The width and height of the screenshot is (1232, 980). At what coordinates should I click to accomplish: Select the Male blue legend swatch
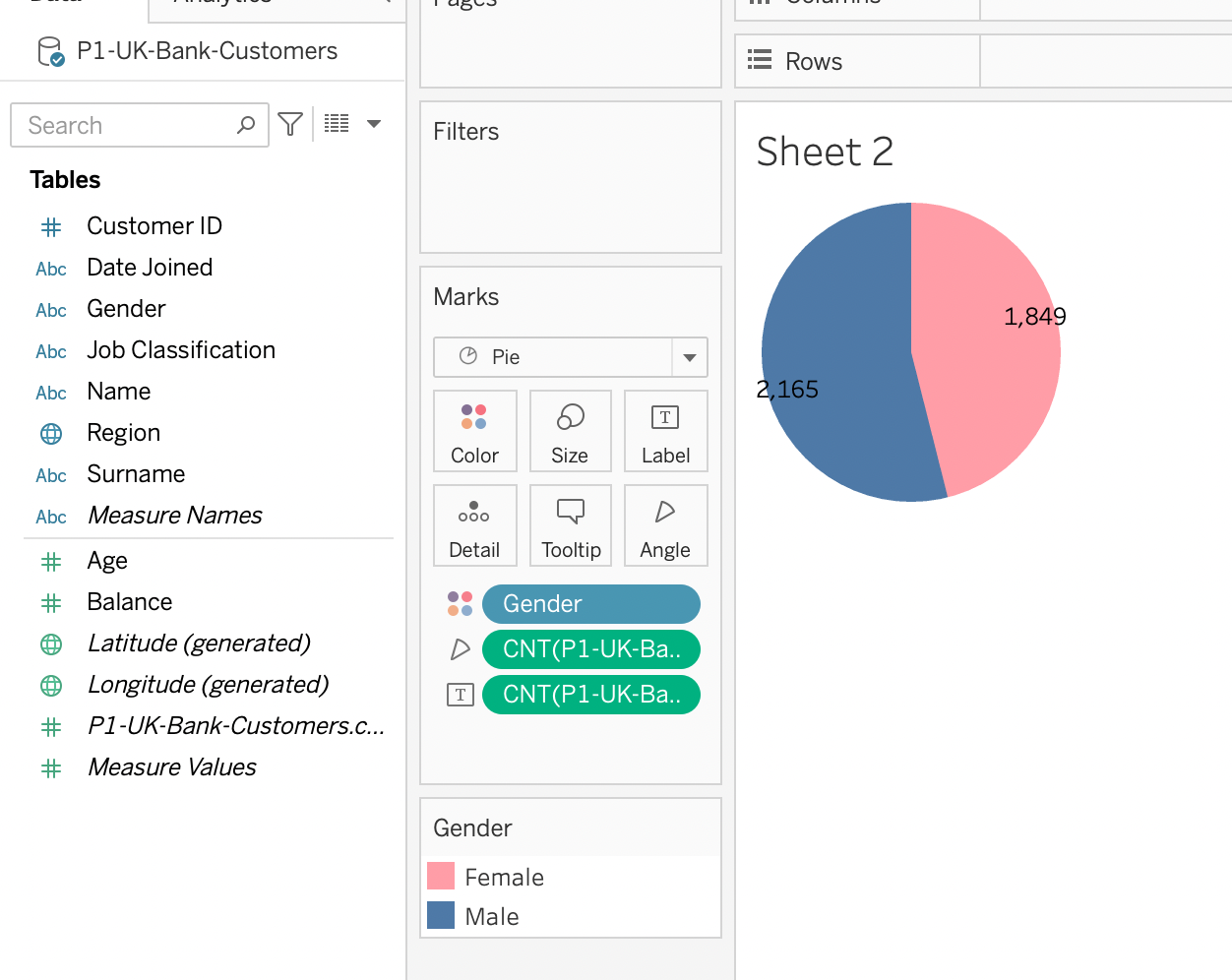click(441, 916)
